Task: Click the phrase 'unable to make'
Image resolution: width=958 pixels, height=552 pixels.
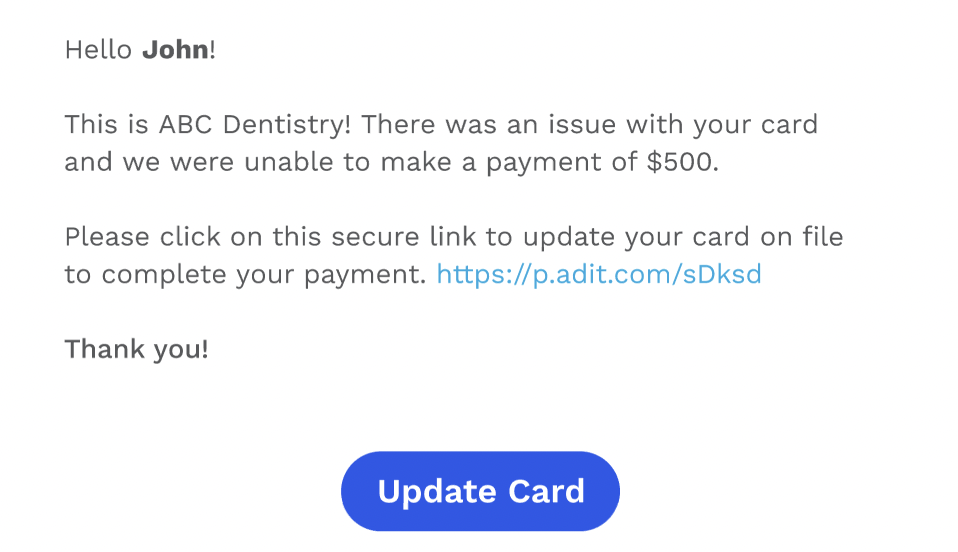Action: point(347,162)
